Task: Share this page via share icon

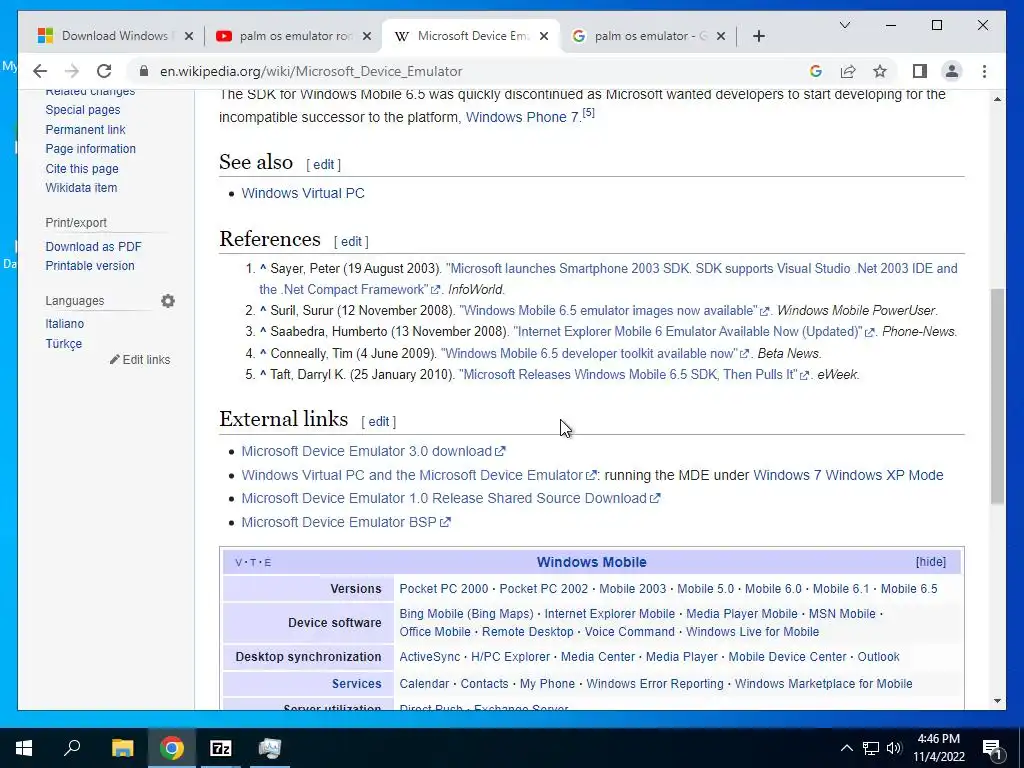Action: (848, 71)
